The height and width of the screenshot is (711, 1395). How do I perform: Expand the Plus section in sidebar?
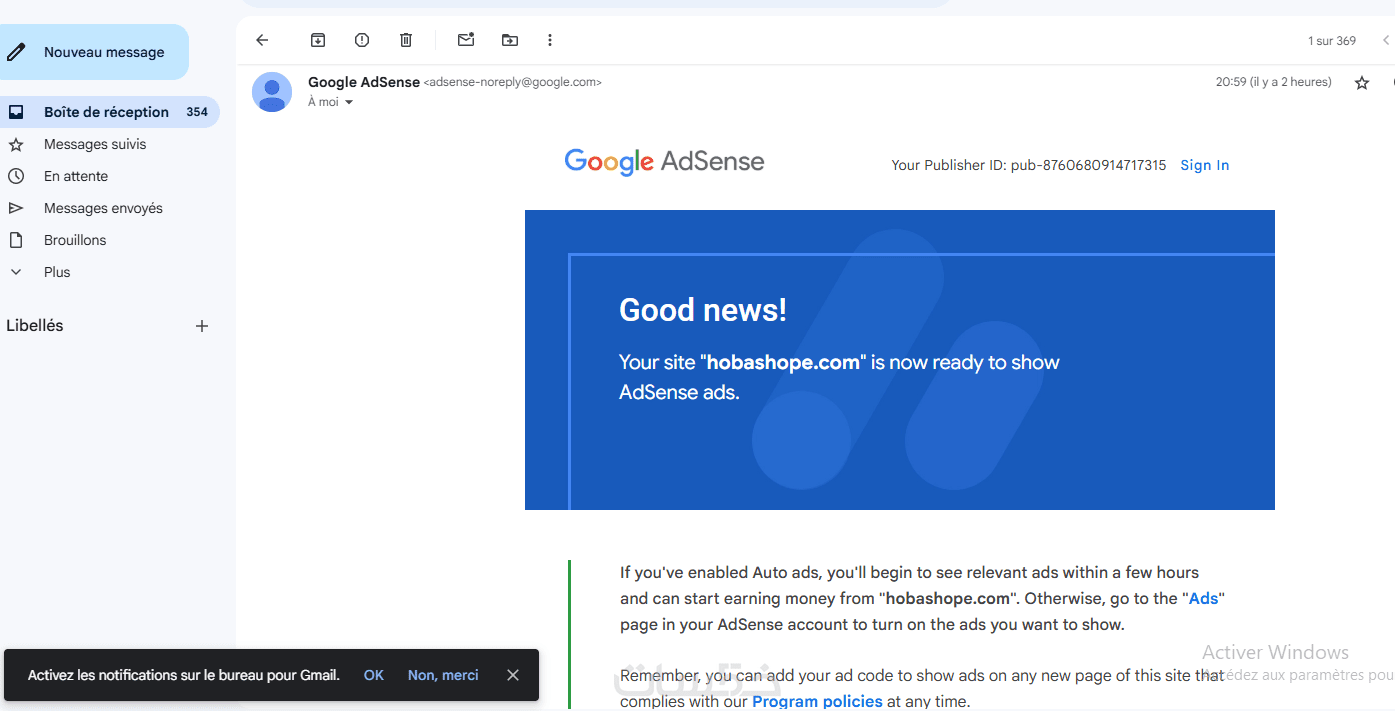click(x=57, y=272)
